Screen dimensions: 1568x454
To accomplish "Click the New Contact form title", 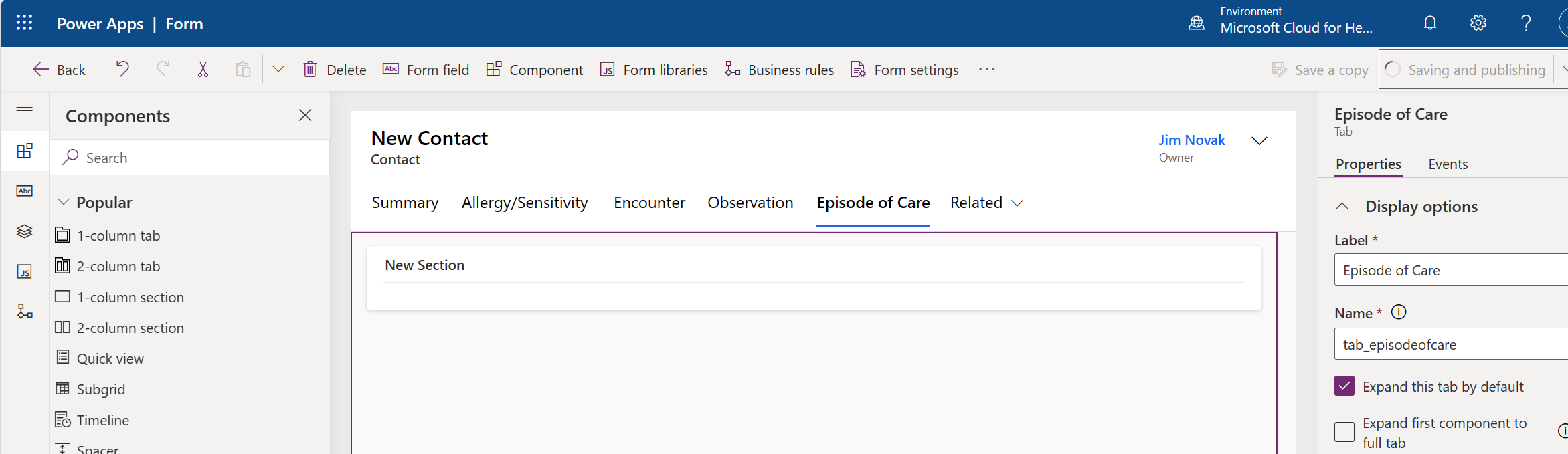I will [x=430, y=138].
